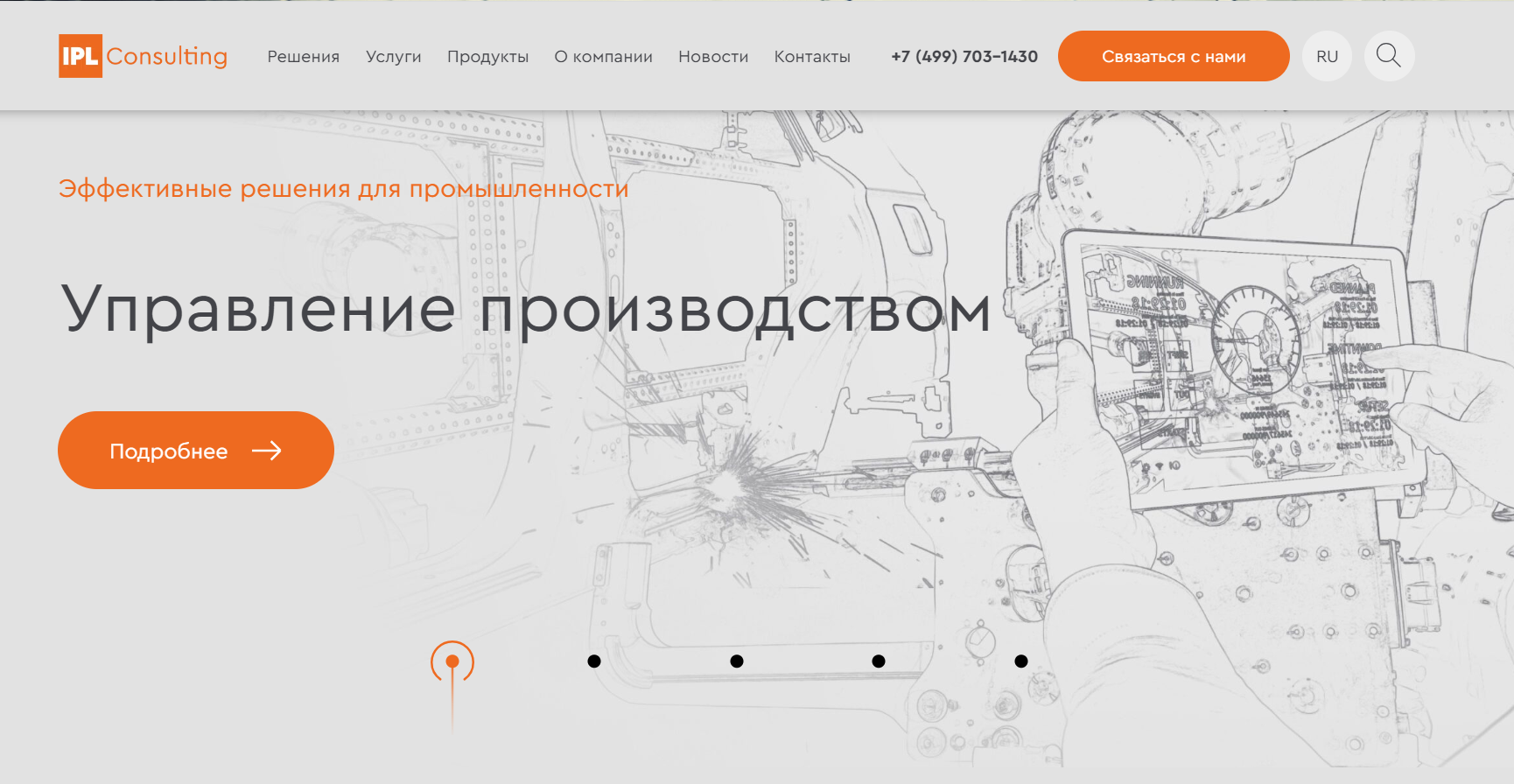Open the Услуги menu
This screenshot has width=1514, height=784.
tap(394, 57)
